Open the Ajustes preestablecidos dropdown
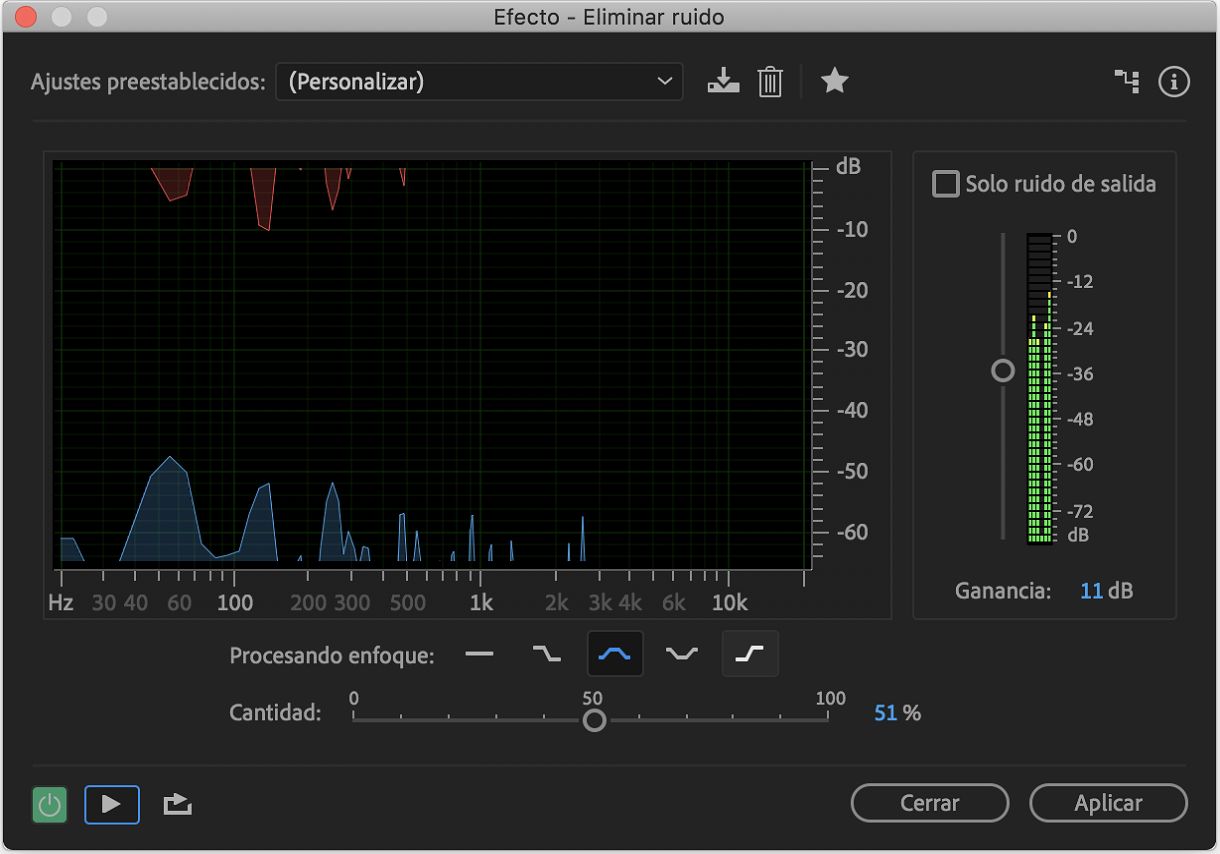Viewport: 1220px width, 854px height. coord(663,81)
